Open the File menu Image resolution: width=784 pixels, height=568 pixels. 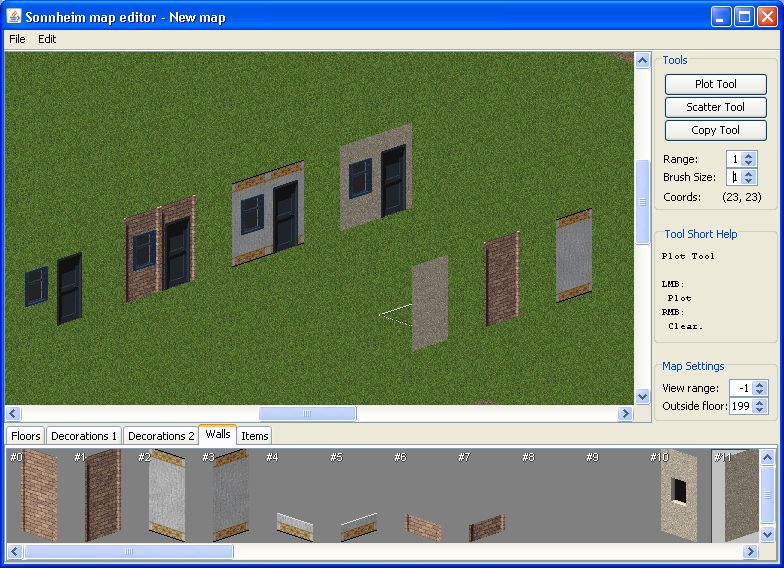point(17,39)
